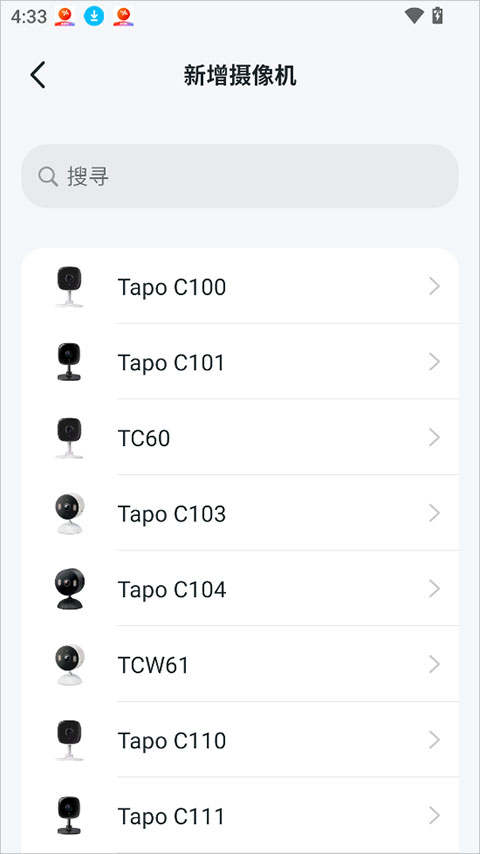Open the chevron next to Tapo C111
480x854 pixels.
434,816
